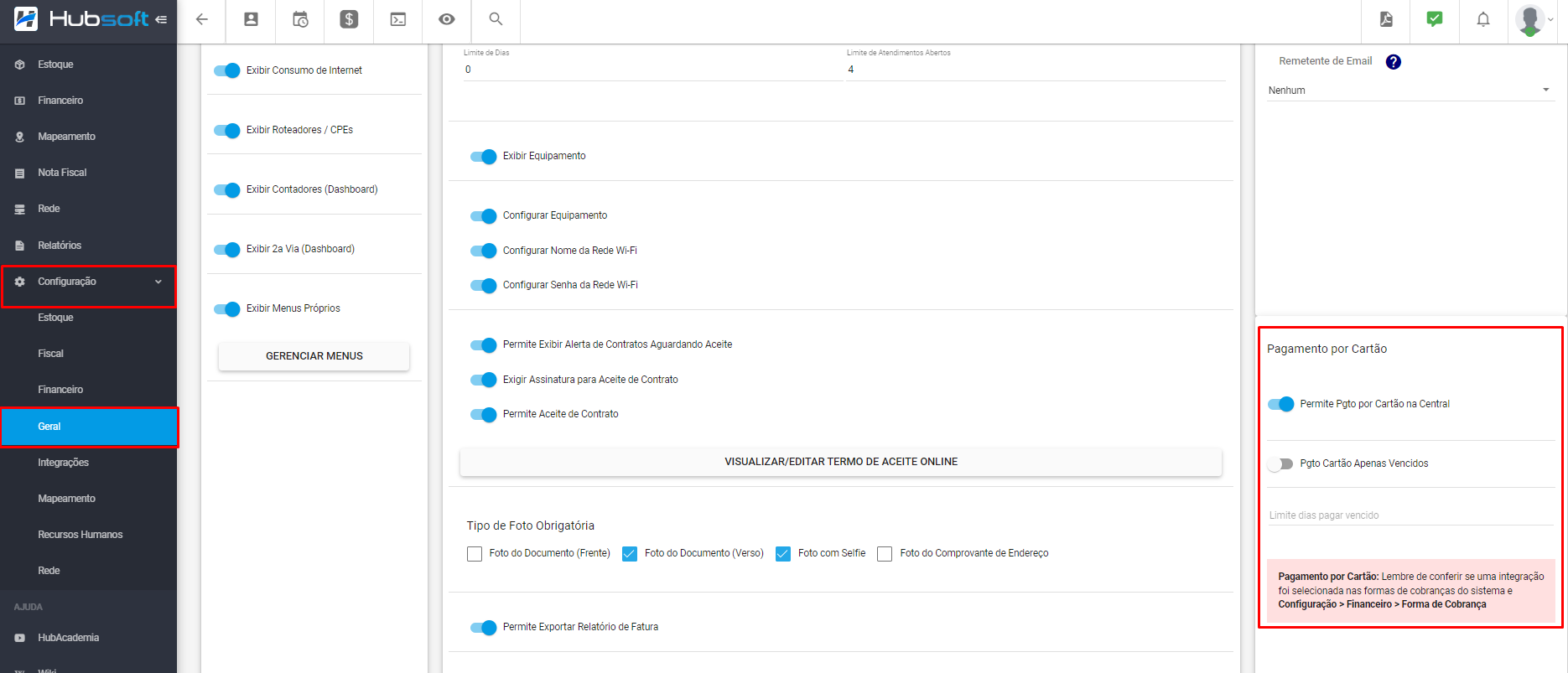Image resolution: width=1568 pixels, height=673 pixels.
Task: Toggle Permite Exibir Alerta de Contratos Aguardando Aceite
Action: point(484,344)
